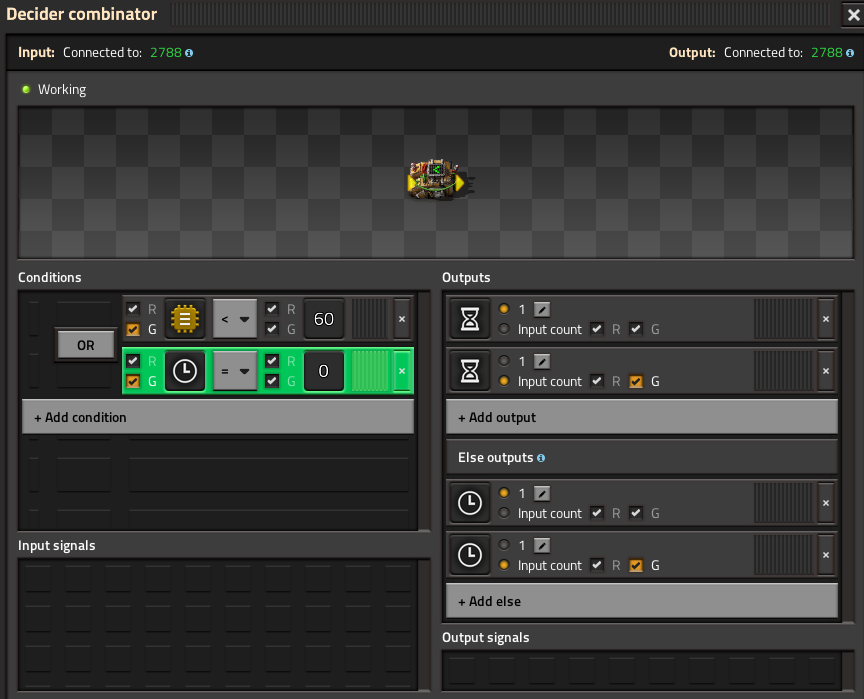
Task: Click the output network ID 2788
Action: coord(827,52)
